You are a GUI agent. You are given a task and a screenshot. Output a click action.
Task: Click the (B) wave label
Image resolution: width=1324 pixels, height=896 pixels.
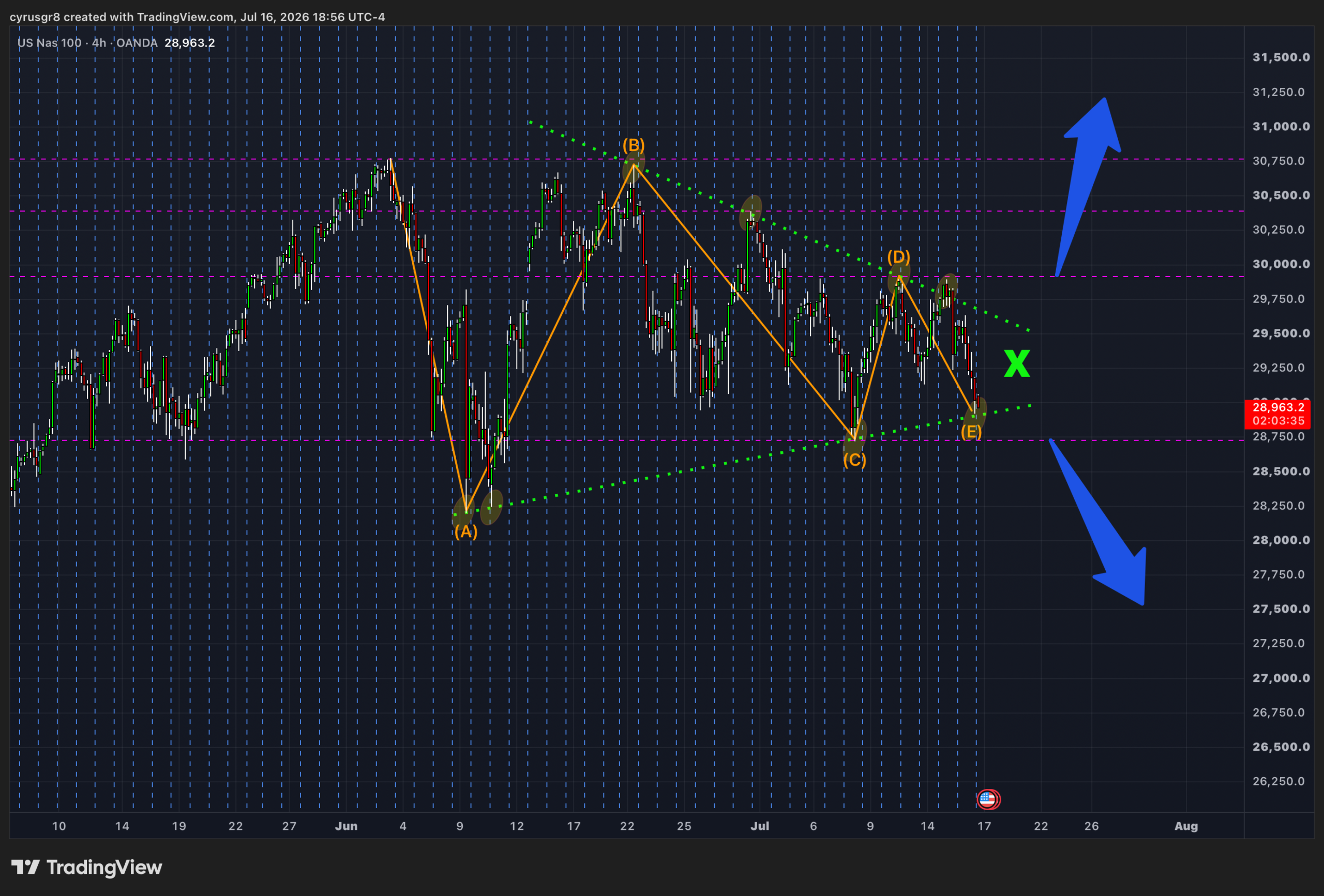point(634,145)
